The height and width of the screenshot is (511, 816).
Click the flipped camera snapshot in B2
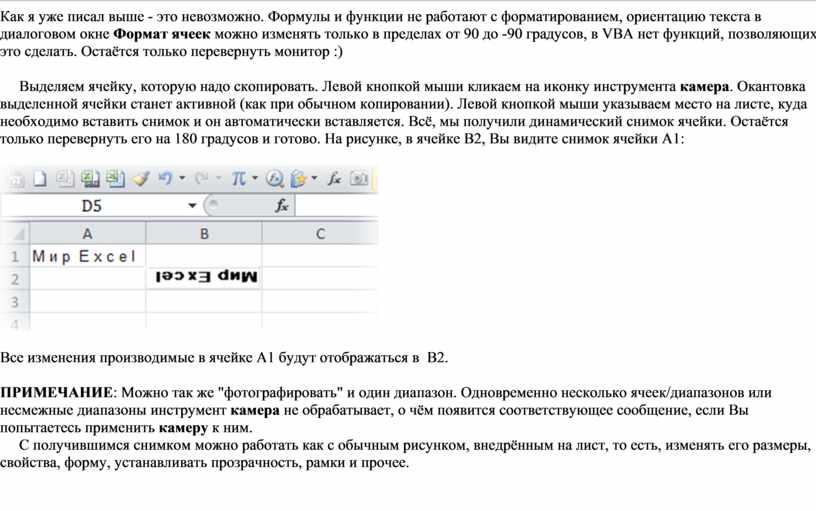pos(205,277)
